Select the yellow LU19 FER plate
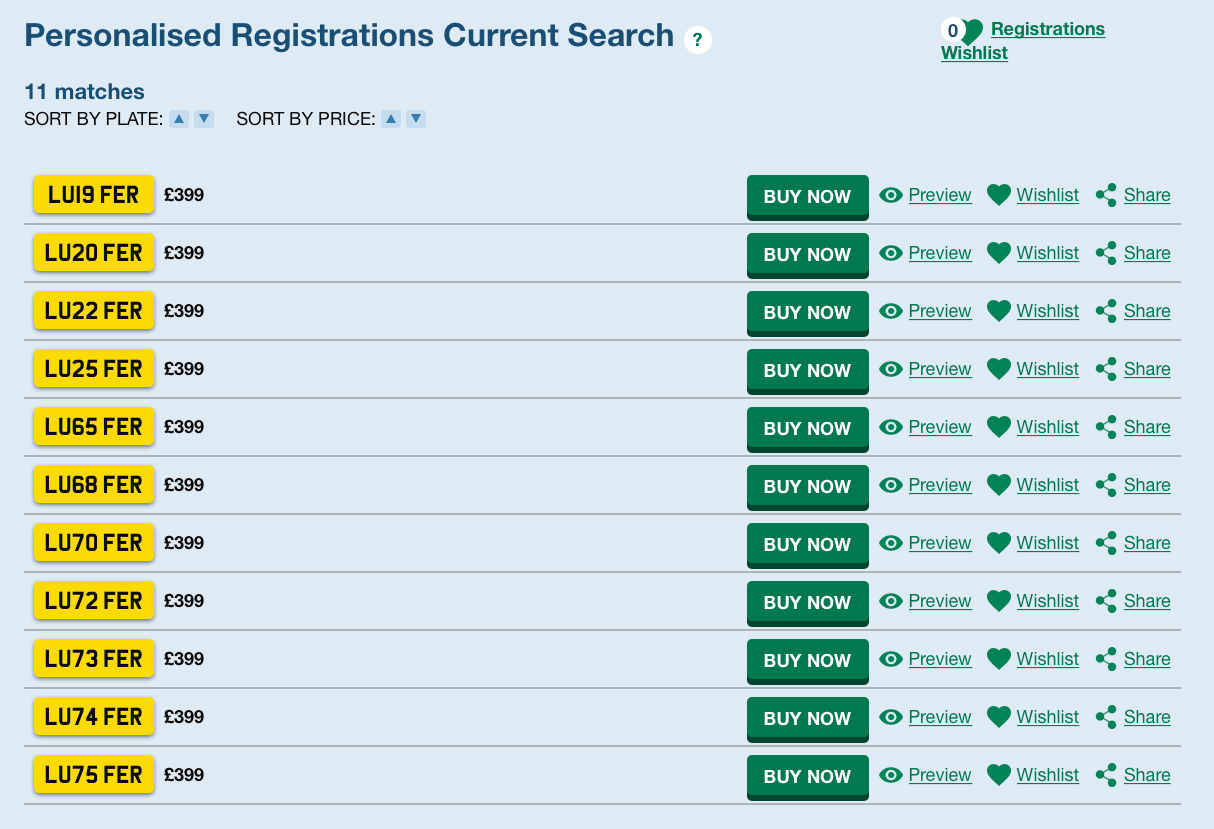The width and height of the screenshot is (1214, 829). click(94, 195)
